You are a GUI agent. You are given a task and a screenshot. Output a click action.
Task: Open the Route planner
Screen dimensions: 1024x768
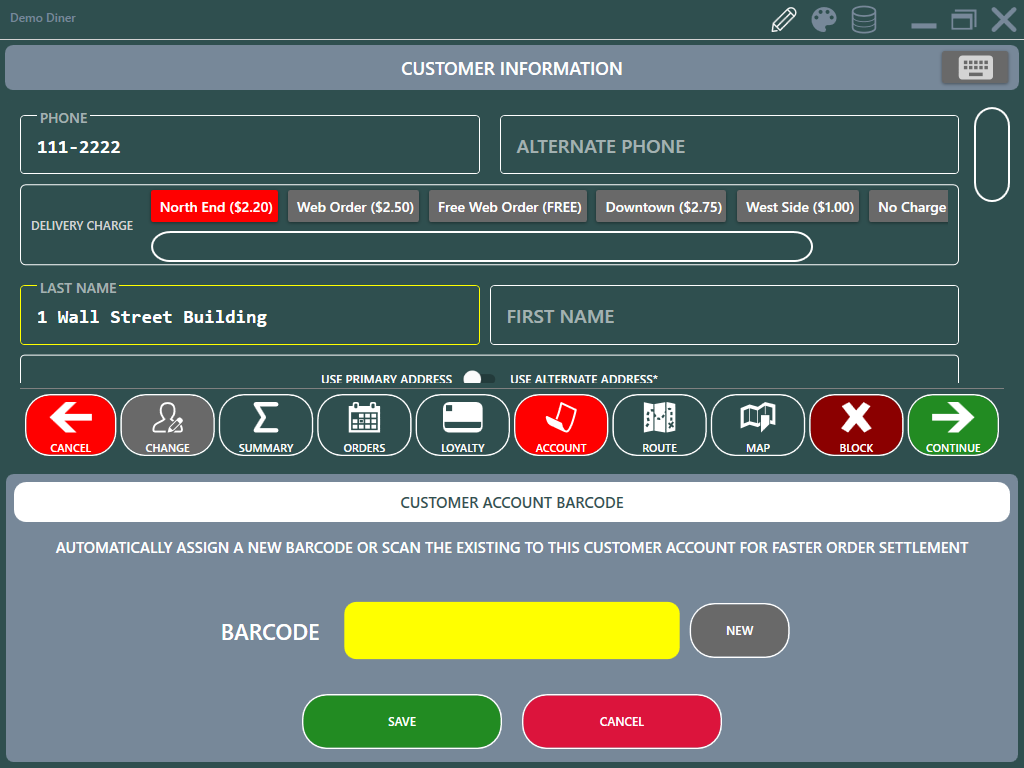[x=659, y=426]
